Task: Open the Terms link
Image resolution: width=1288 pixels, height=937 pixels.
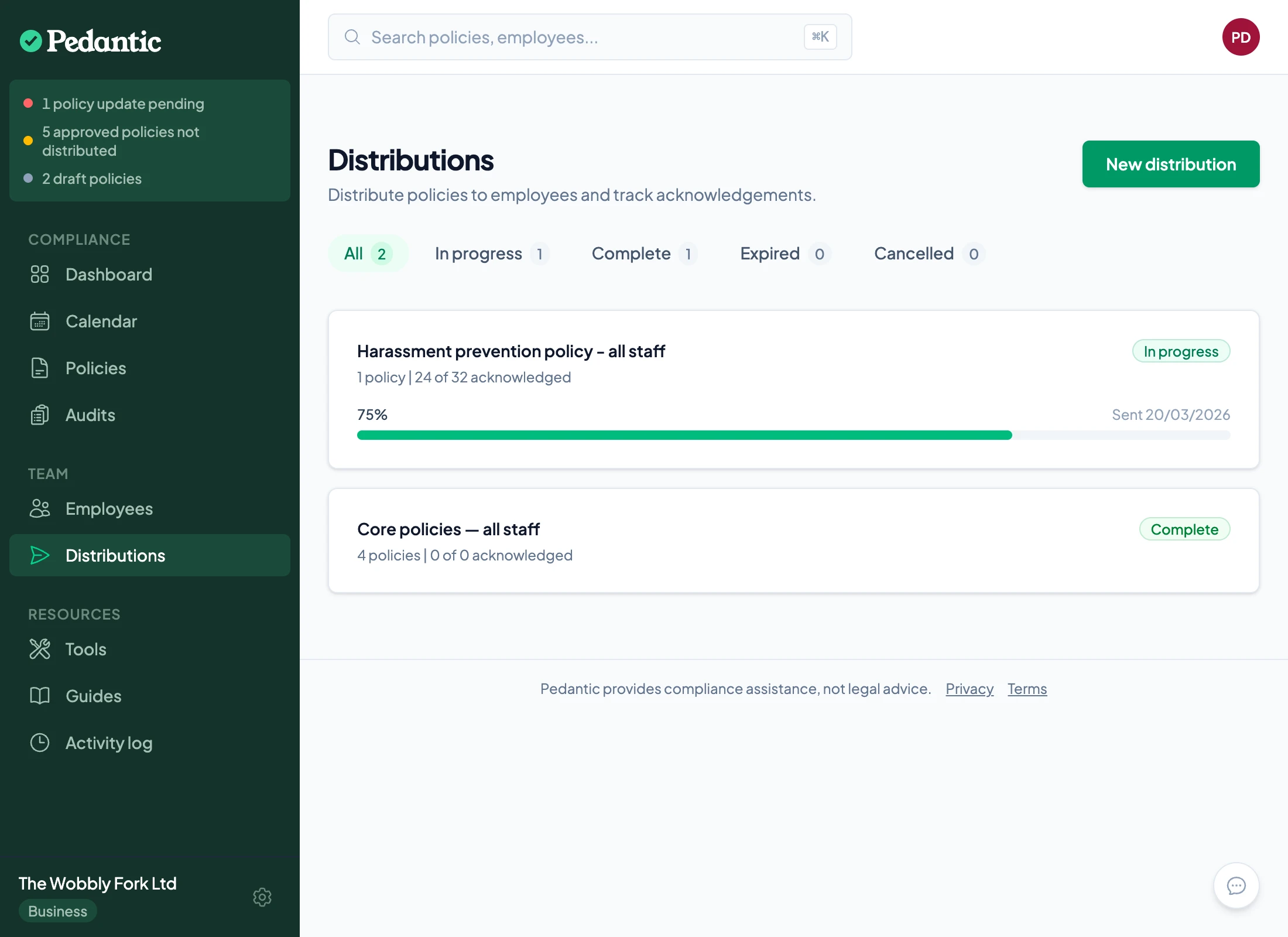Action: pos(1027,689)
